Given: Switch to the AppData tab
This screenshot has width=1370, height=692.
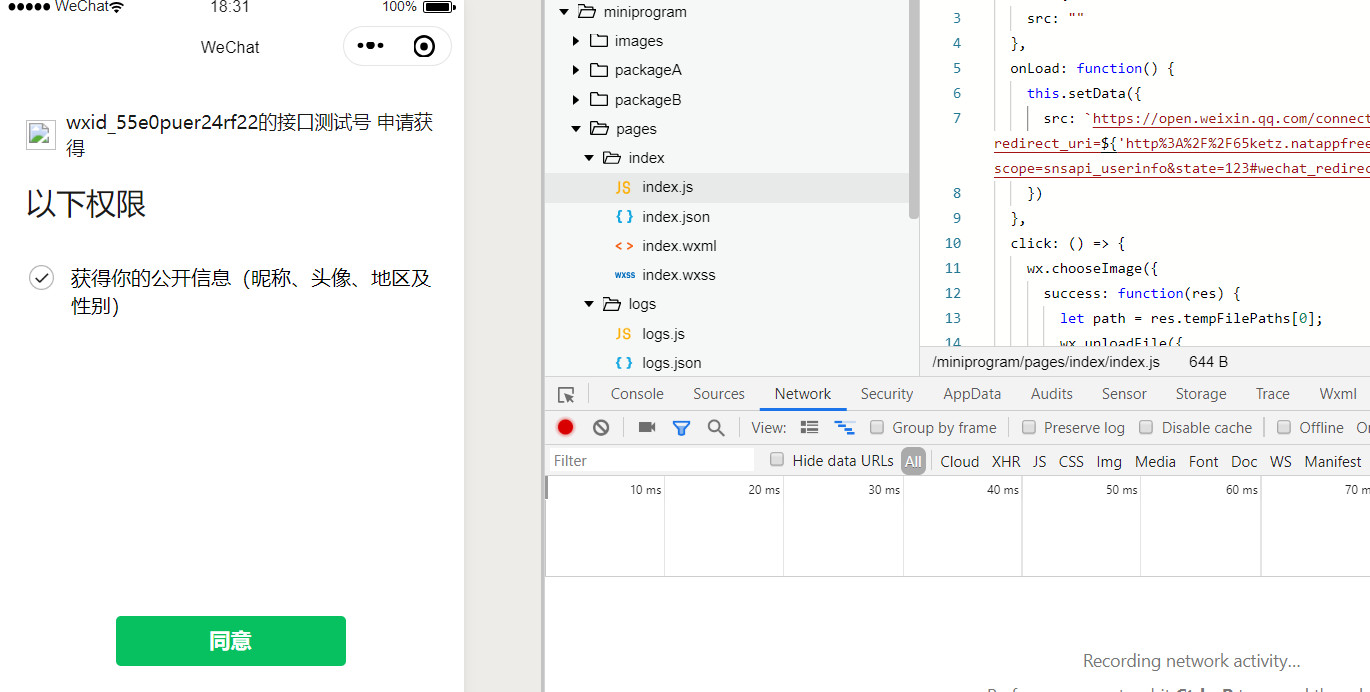Looking at the screenshot, I should (x=972, y=394).
